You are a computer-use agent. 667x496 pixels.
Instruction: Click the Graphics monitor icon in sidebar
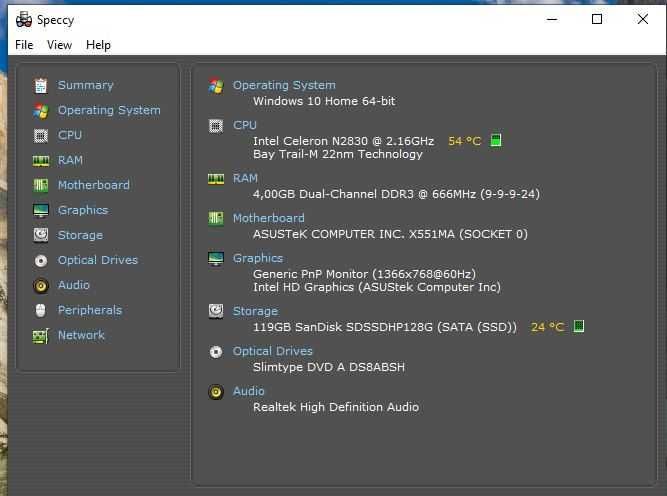tap(41, 211)
